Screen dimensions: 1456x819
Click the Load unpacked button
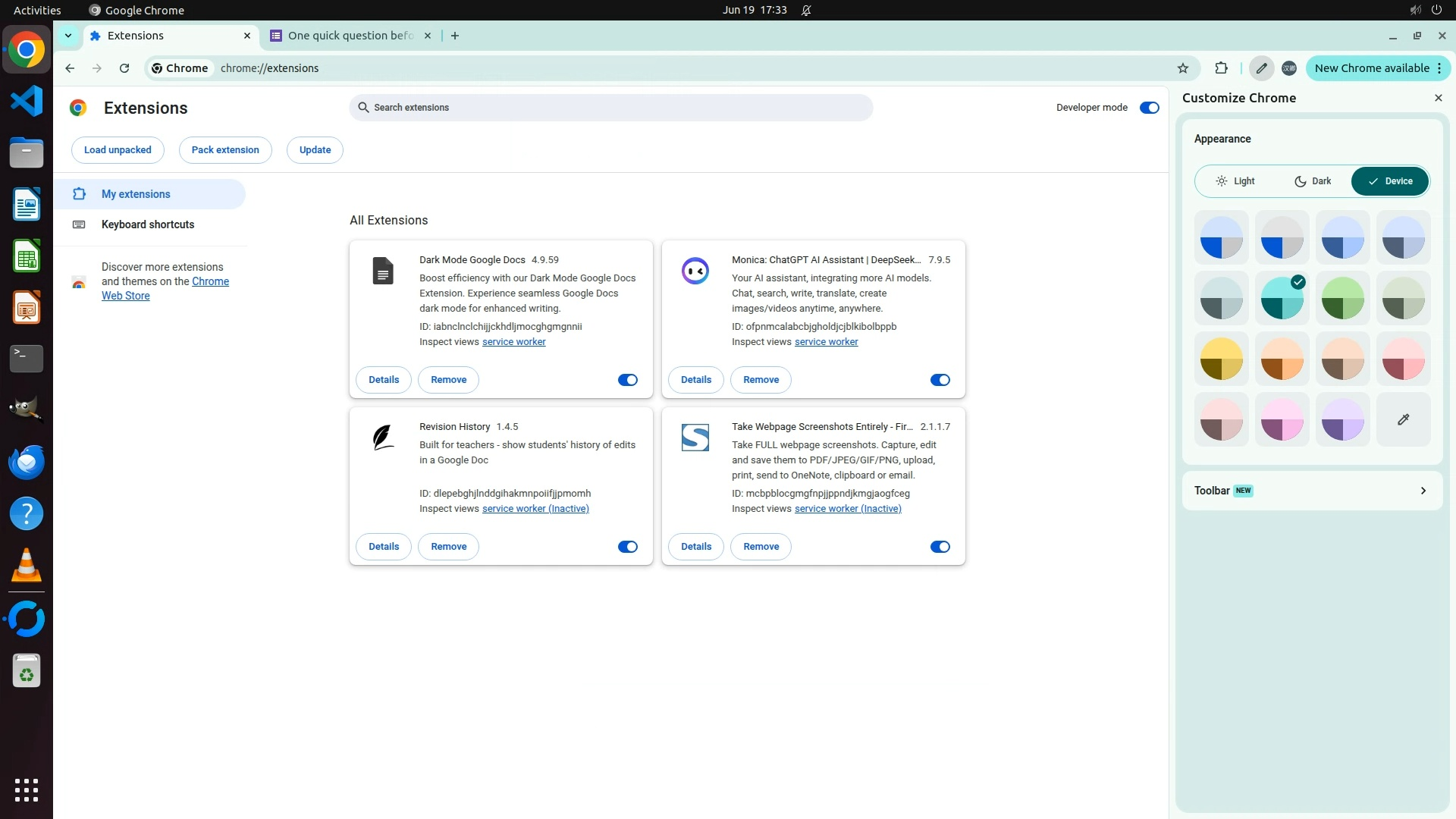coord(118,150)
